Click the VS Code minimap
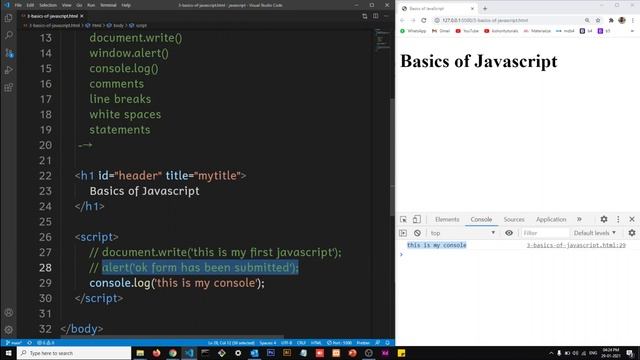Image resolution: width=640 pixels, height=360 pixels. [382, 40]
